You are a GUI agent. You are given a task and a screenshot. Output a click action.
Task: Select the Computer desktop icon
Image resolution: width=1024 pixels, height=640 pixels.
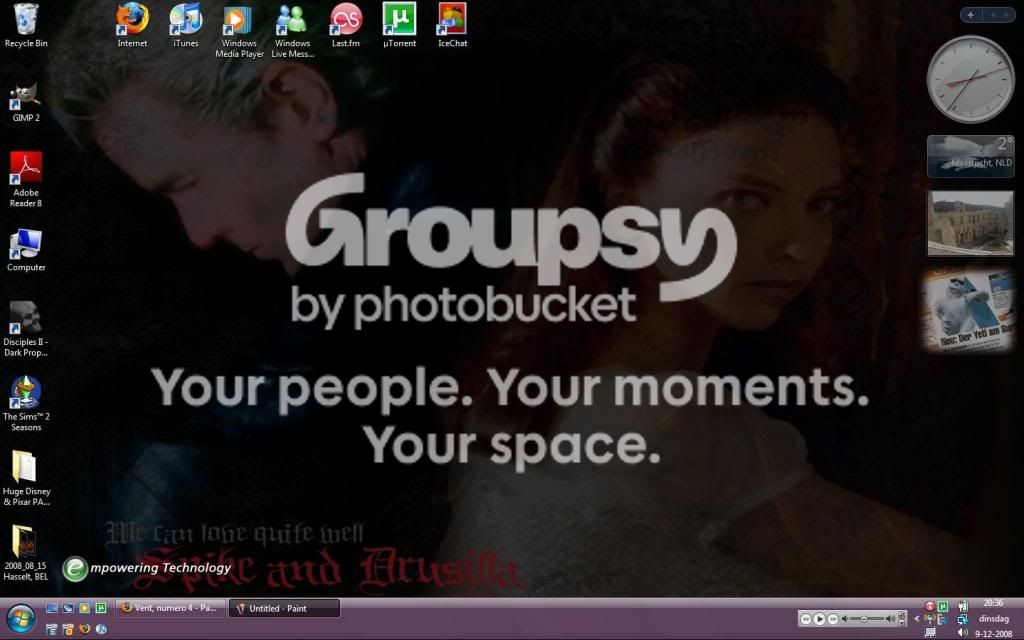point(25,250)
